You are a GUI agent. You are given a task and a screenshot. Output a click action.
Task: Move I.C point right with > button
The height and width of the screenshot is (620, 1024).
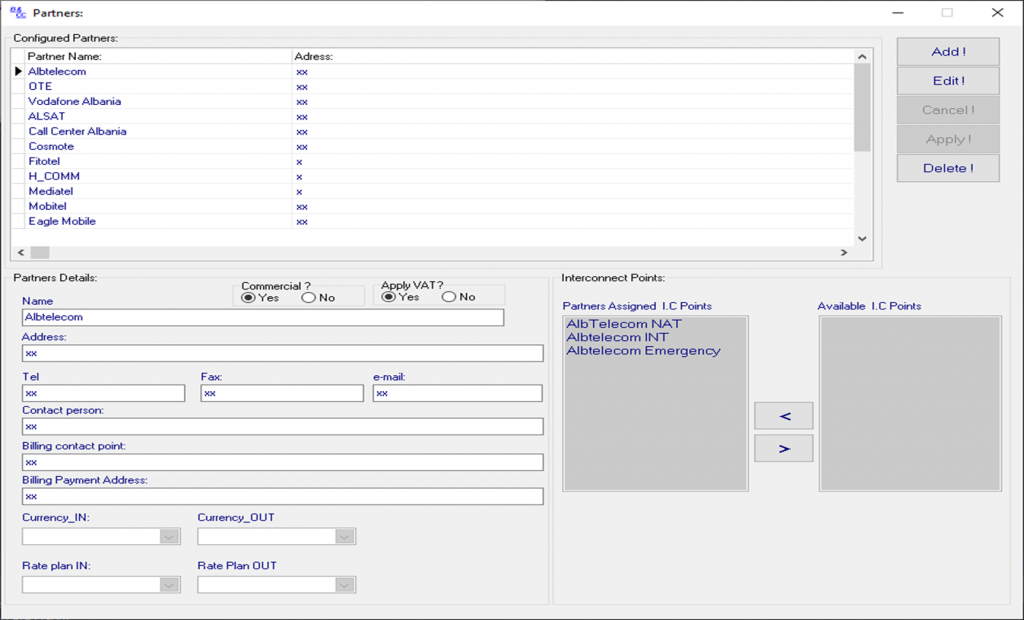click(784, 449)
